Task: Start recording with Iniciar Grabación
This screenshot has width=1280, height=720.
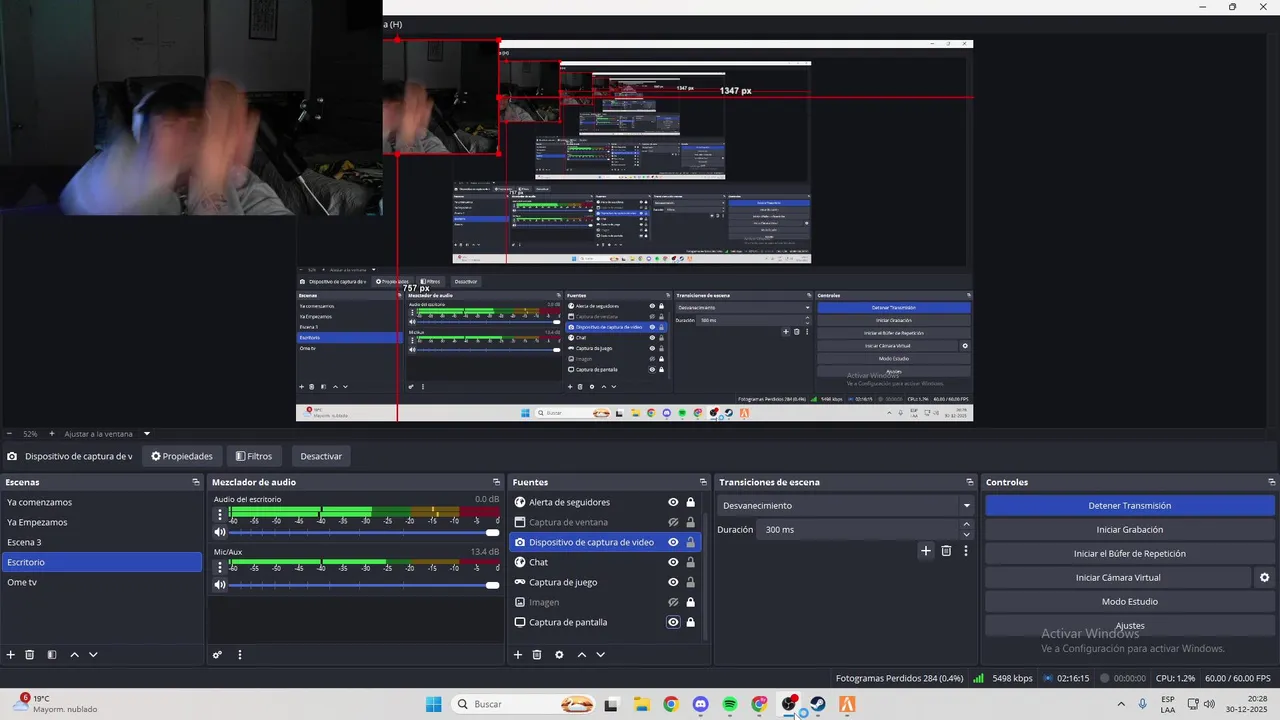Action: pos(1130,530)
